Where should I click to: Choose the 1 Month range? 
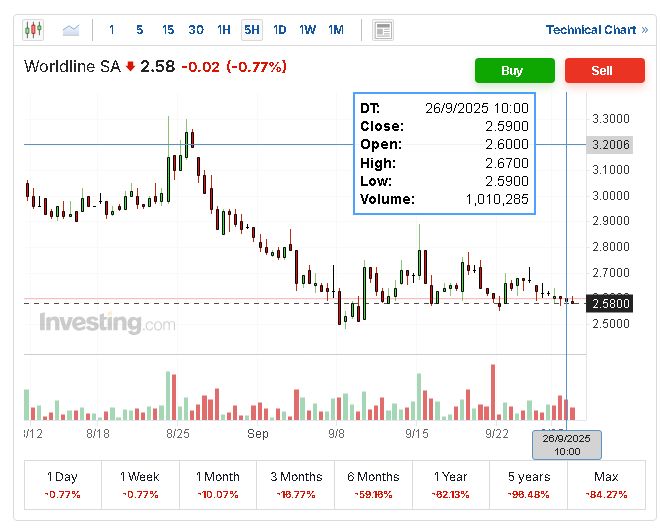(x=218, y=485)
